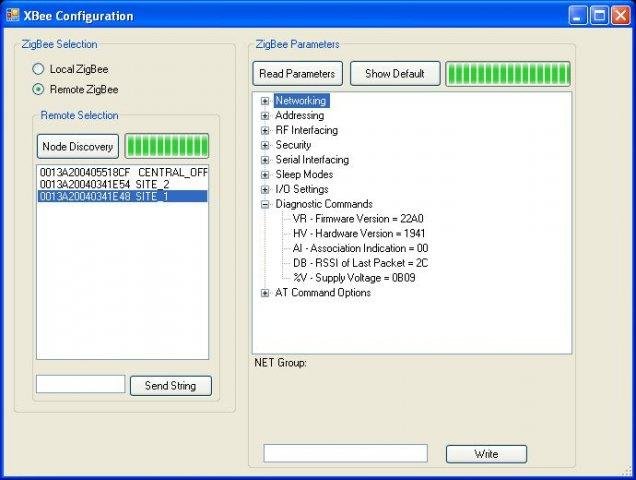Click the XBee Configuration title bar icon

(x=13, y=15)
